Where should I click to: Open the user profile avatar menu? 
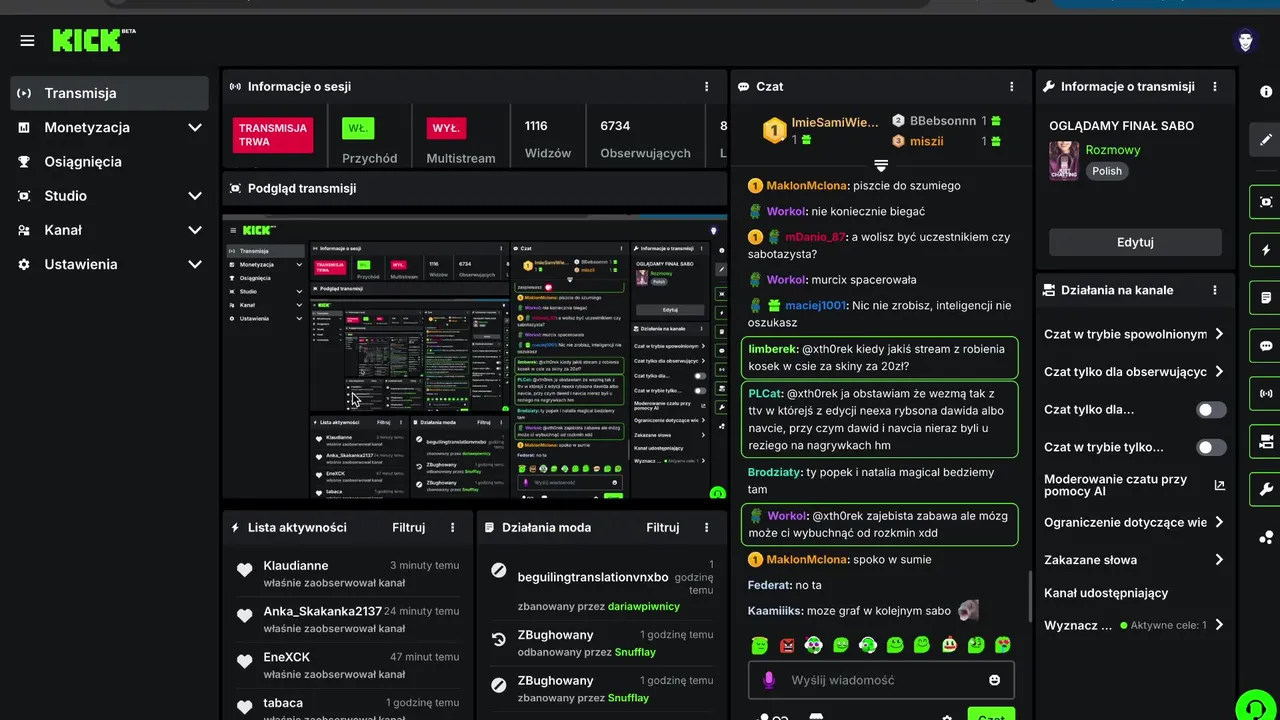1245,41
